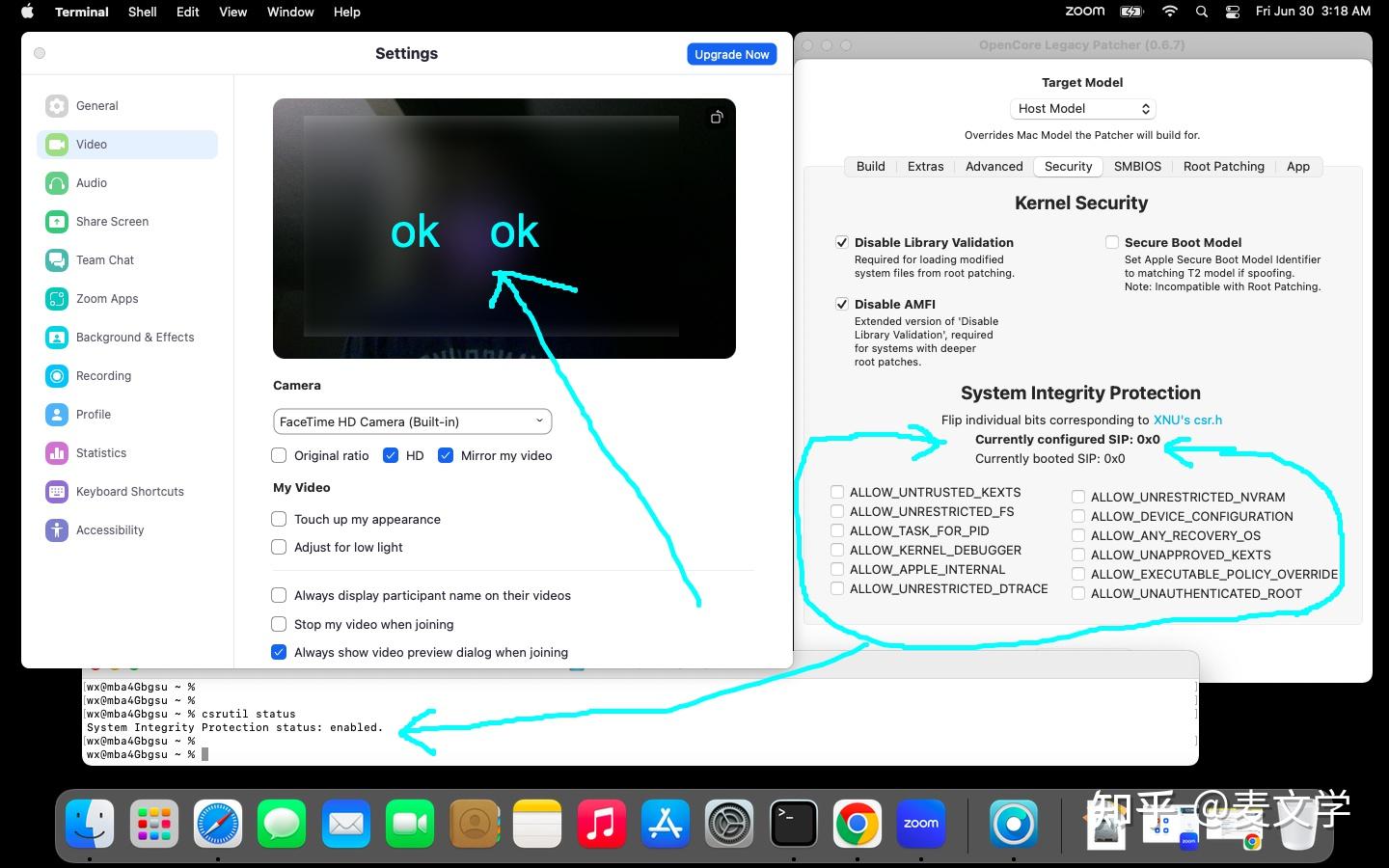Switch to the App tab

point(1298,166)
